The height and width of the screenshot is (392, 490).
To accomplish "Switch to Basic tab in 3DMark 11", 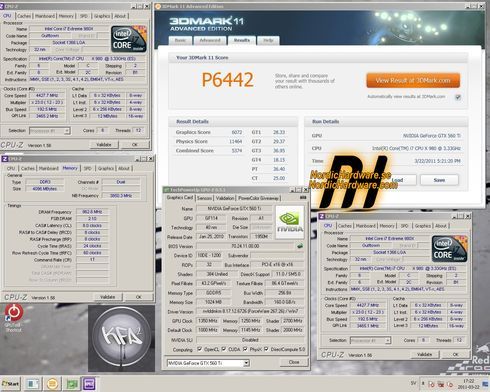I will pos(180,40).
